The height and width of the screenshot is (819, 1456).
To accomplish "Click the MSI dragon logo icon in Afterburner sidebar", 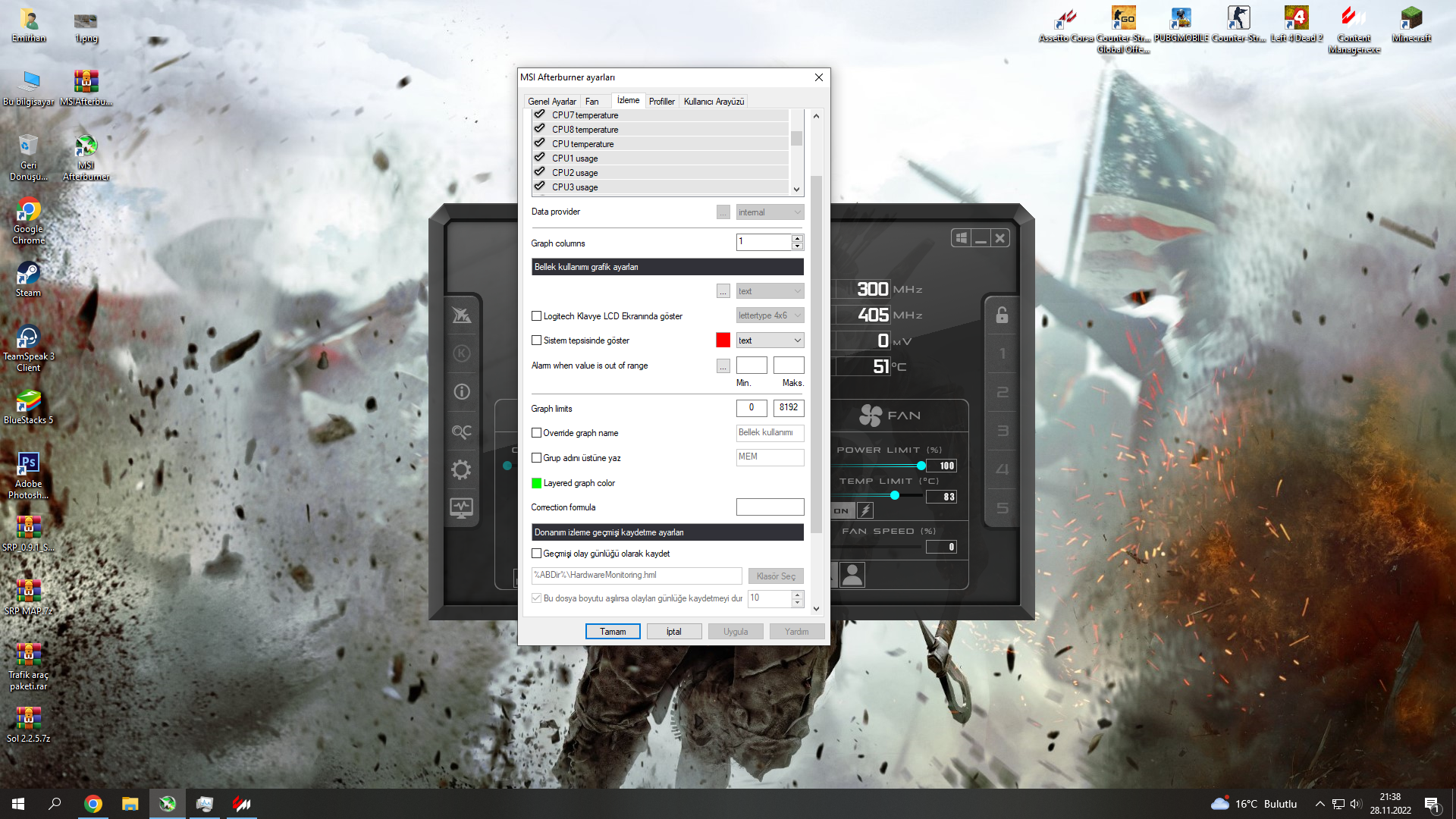I will (462, 315).
